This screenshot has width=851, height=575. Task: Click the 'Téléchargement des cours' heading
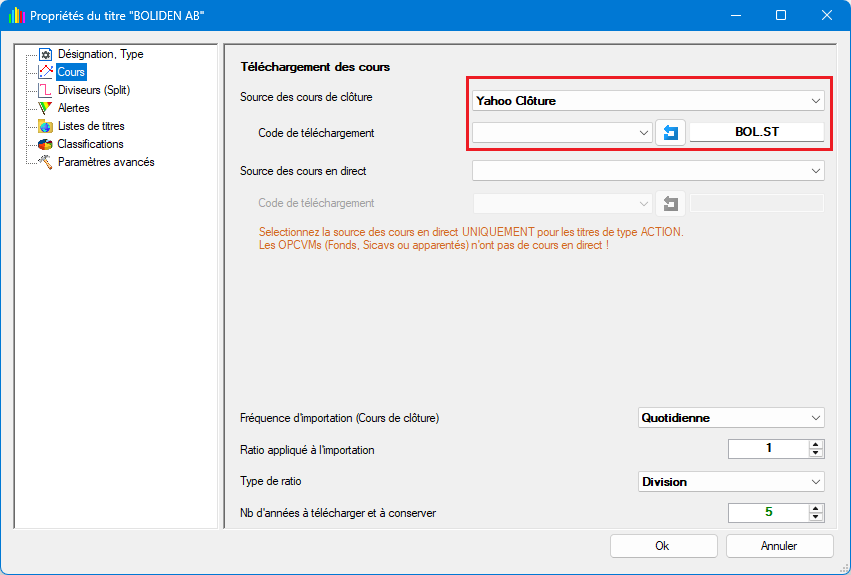coord(315,67)
